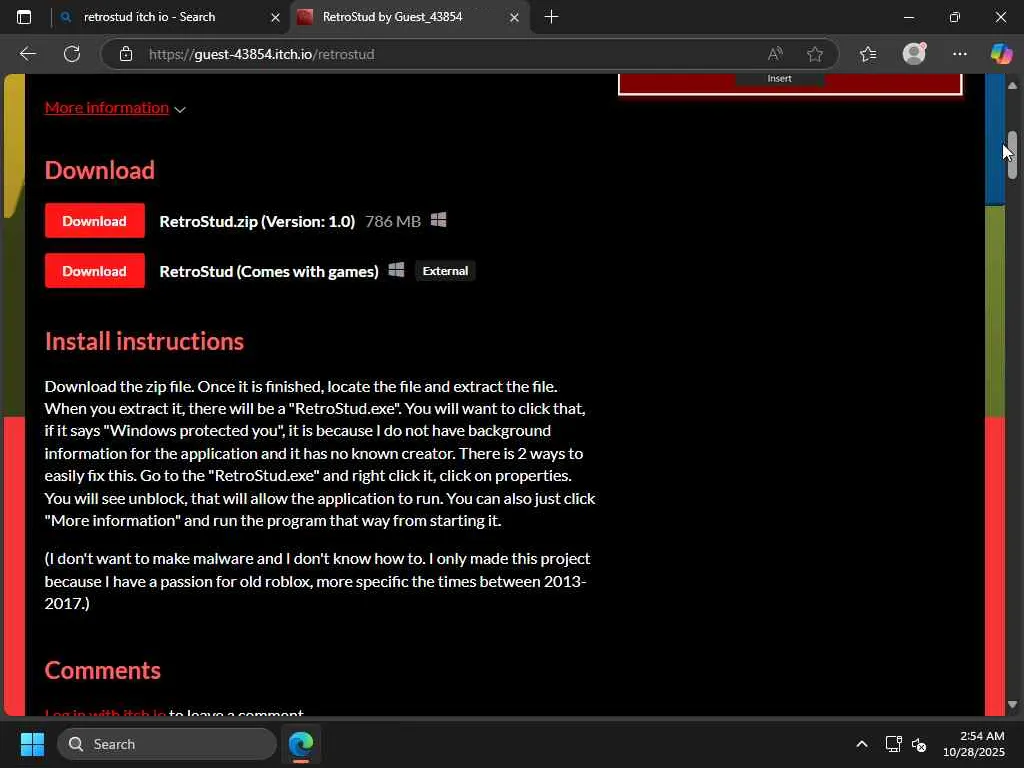The image size is (1024, 768).
Task: Click the scrollbar up arrow
Action: pyautogui.click(x=1012, y=86)
